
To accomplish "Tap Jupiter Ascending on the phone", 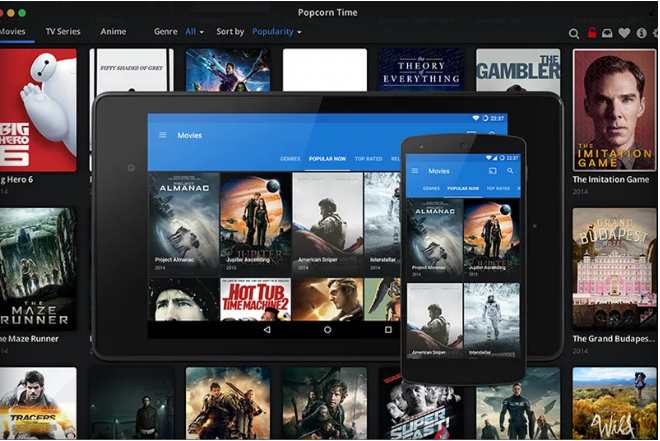I will pos(492,238).
